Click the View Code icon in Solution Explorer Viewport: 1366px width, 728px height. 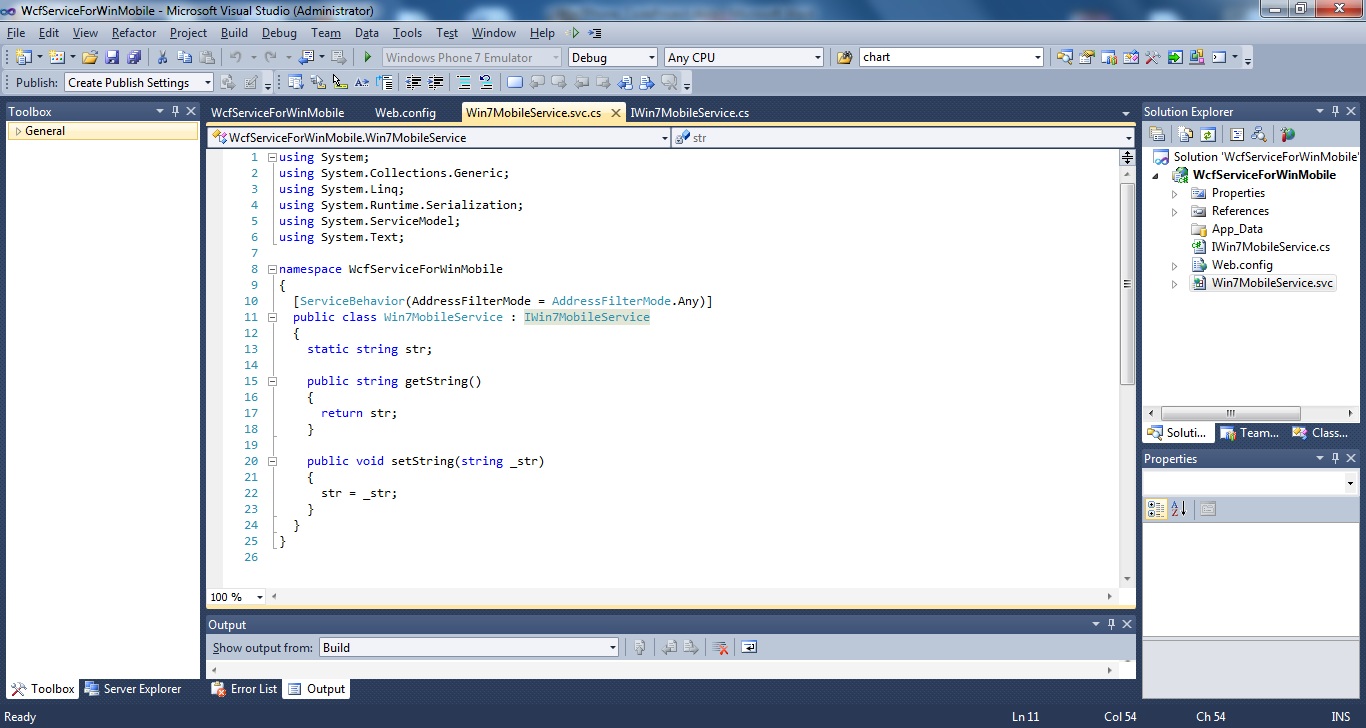tap(1237, 134)
